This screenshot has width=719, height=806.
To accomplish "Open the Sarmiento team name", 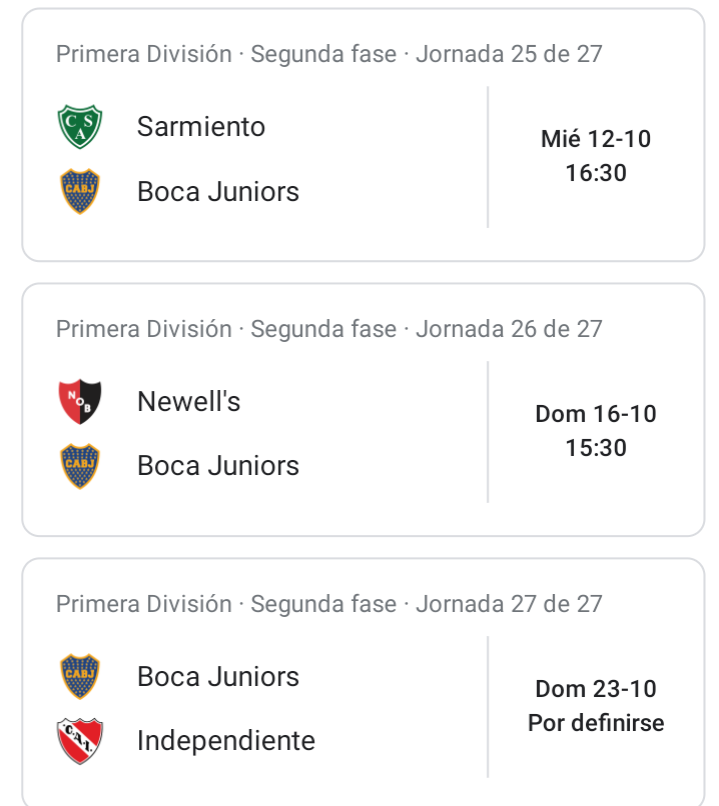I will click(201, 126).
